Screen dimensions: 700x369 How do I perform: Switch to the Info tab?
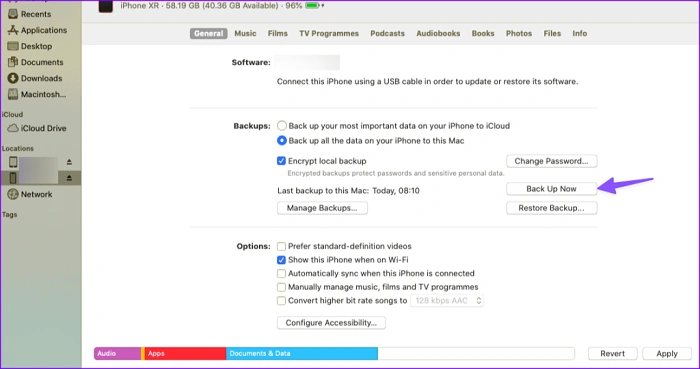tap(579, 33)
